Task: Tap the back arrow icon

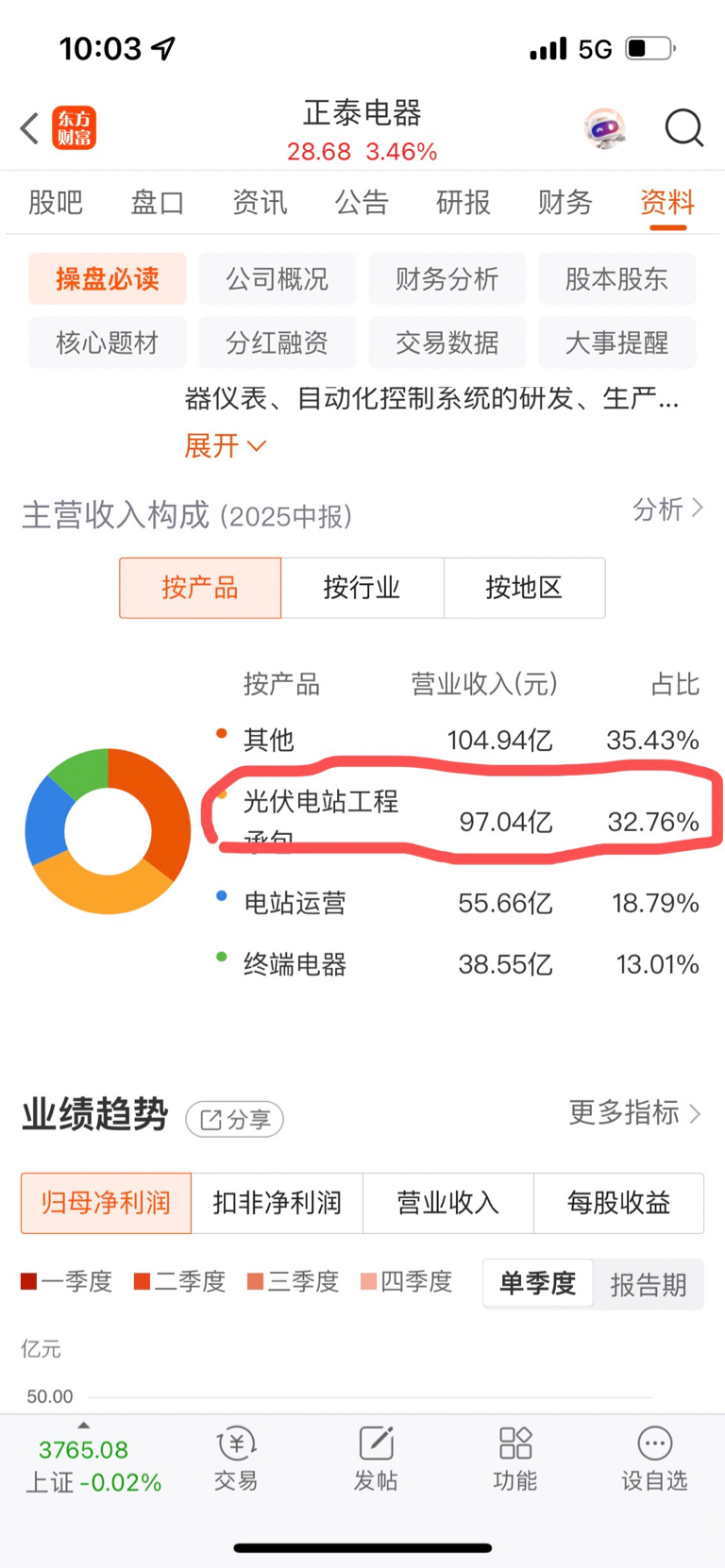Action: 29,128
